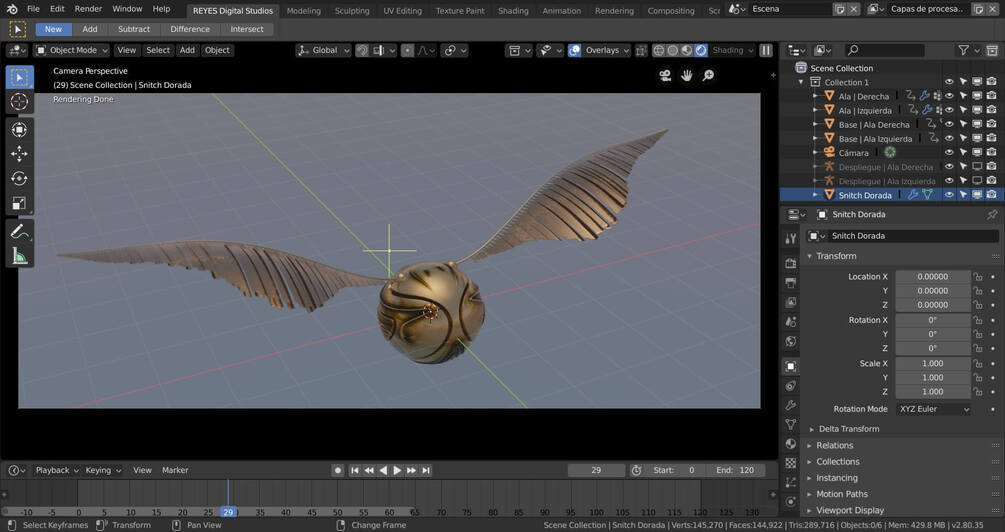1005x532 pixels.
Task: Open the Render properties tab
Action: tap(791, 263)
